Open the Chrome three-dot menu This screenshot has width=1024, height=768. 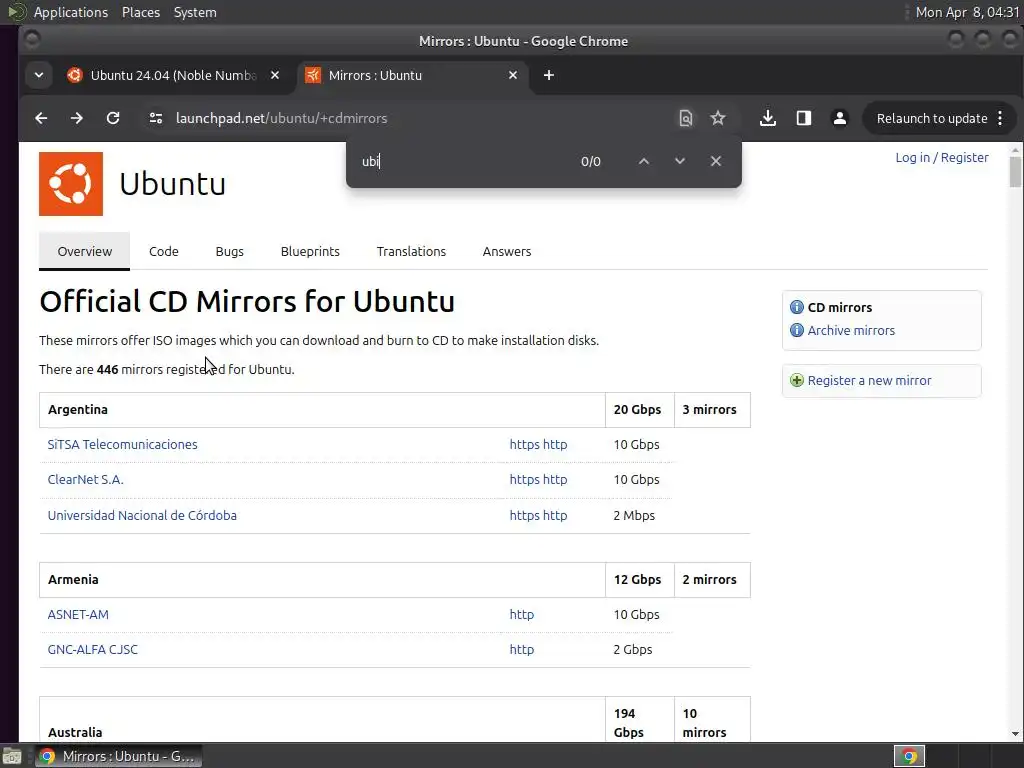click(x=1000, y=118)
